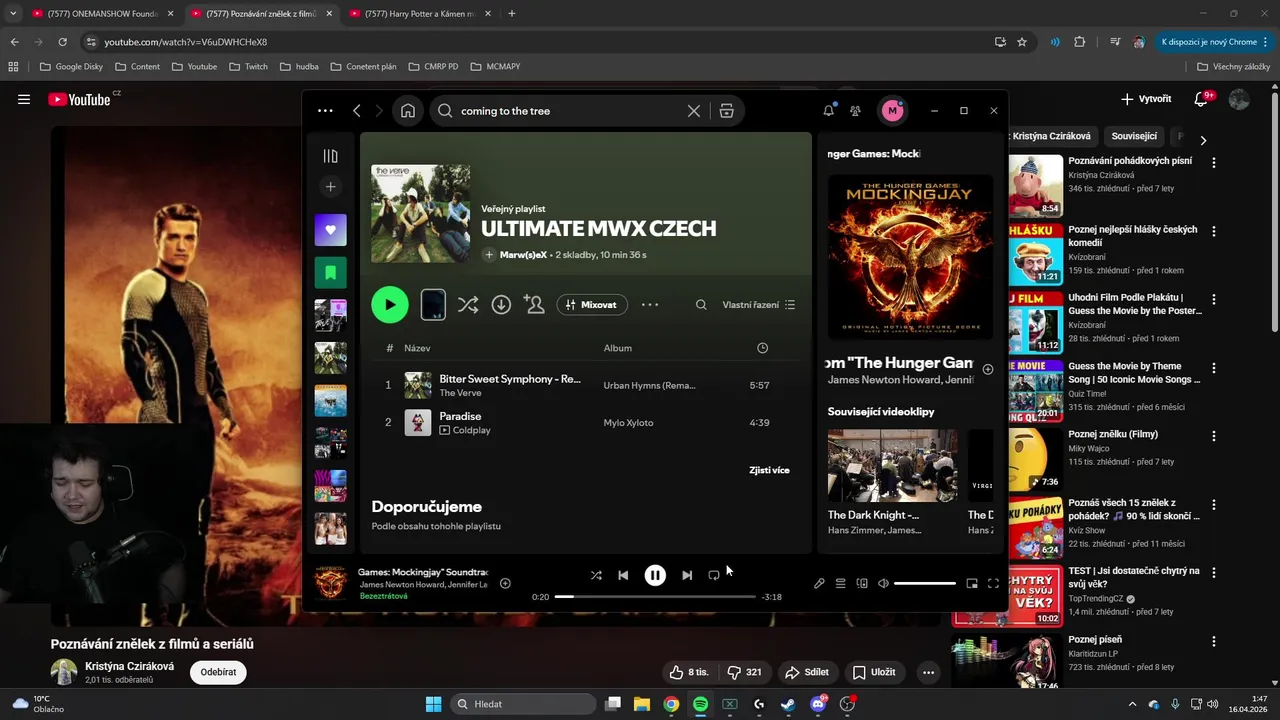Play the ULTIMATE MWX CZECH playlist

(x=390, y=305)
